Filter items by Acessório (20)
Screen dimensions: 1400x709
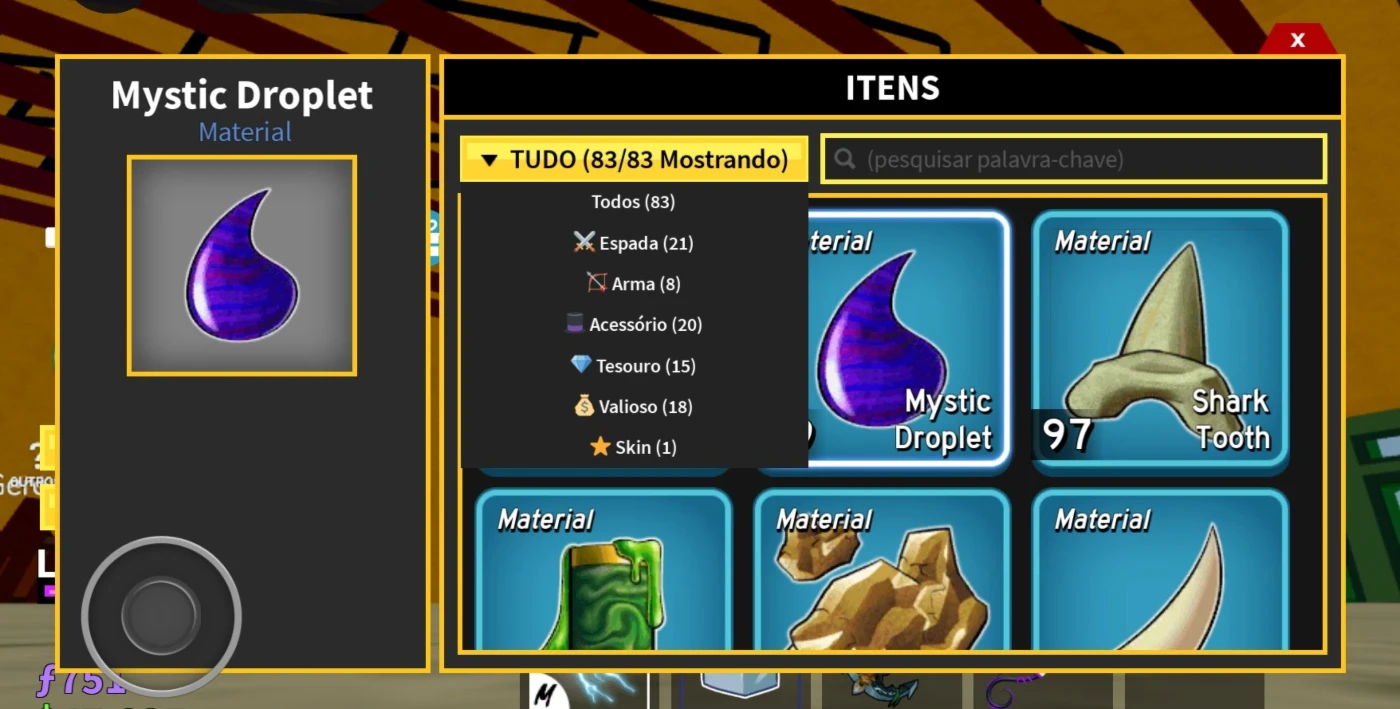coord(633,325)
